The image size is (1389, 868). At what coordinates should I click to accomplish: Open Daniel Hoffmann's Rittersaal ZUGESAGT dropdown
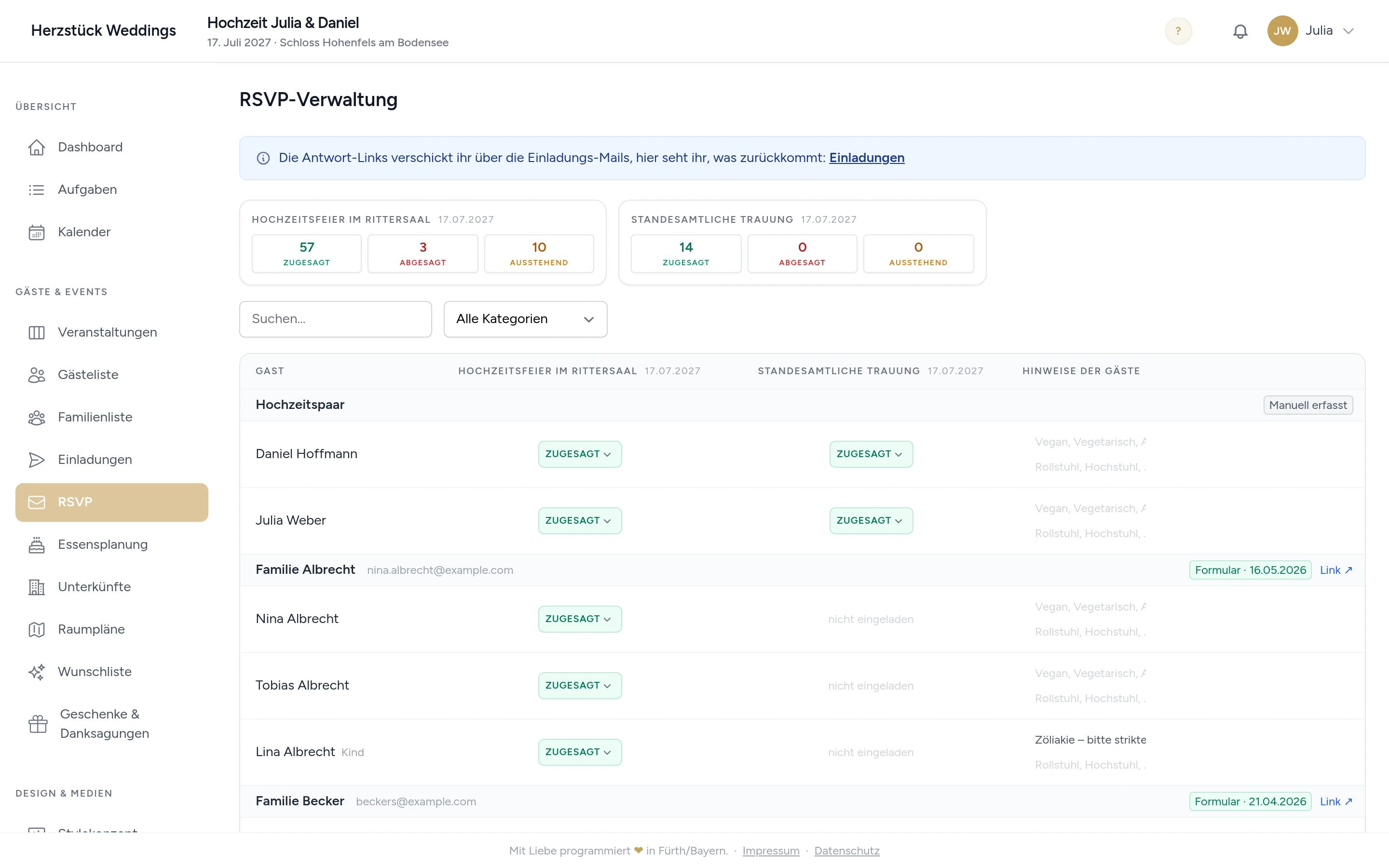point(580,454)
